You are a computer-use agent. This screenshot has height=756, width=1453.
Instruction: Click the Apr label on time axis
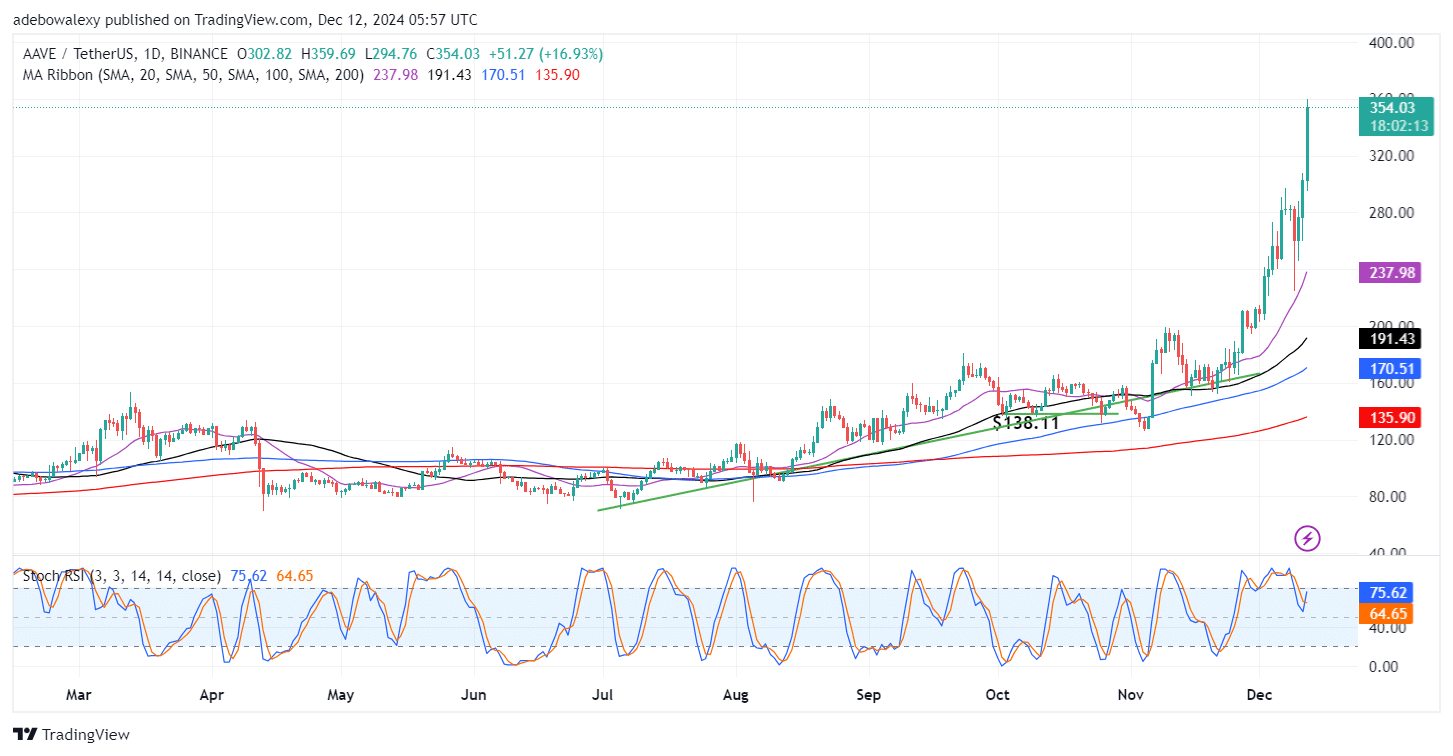click(x=211, y=695)
